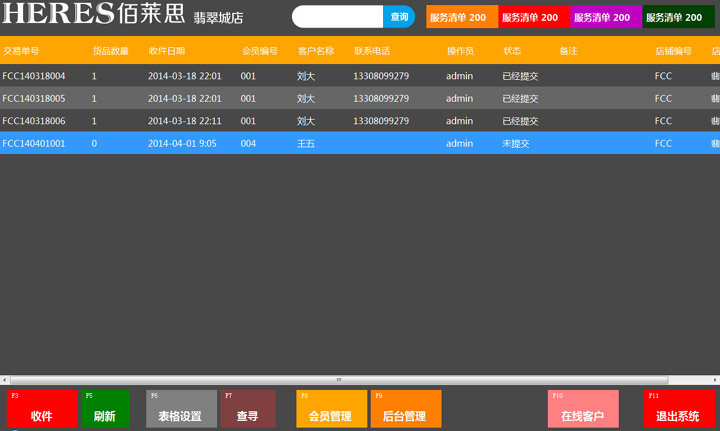Image resolution: width=720 pixels, height=431 pixels.
Task: Click the 查寻 search tile
Action: [247, 409]
